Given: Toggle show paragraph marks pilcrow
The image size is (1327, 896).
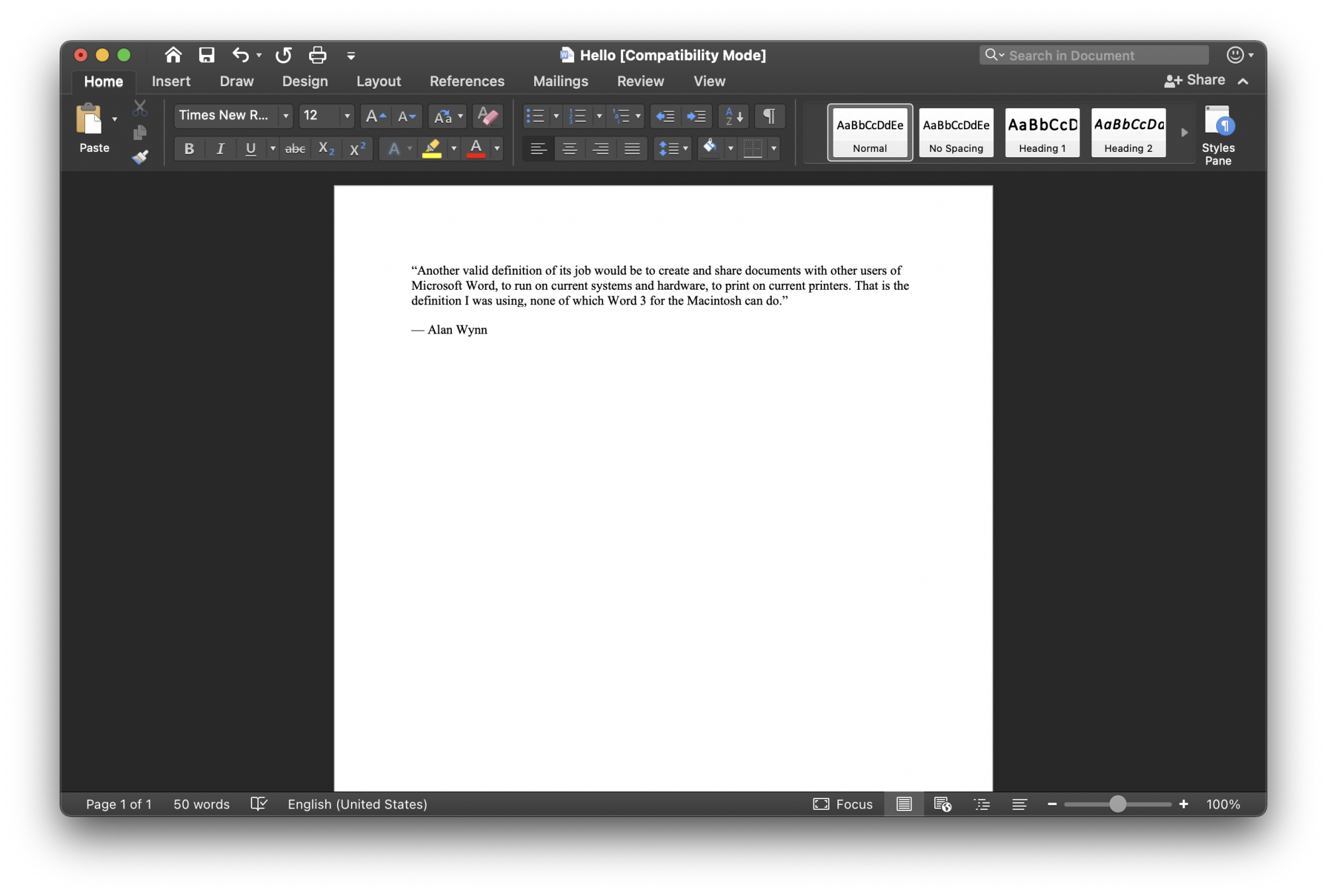Looking at the screenshot, I should (769, 116).
